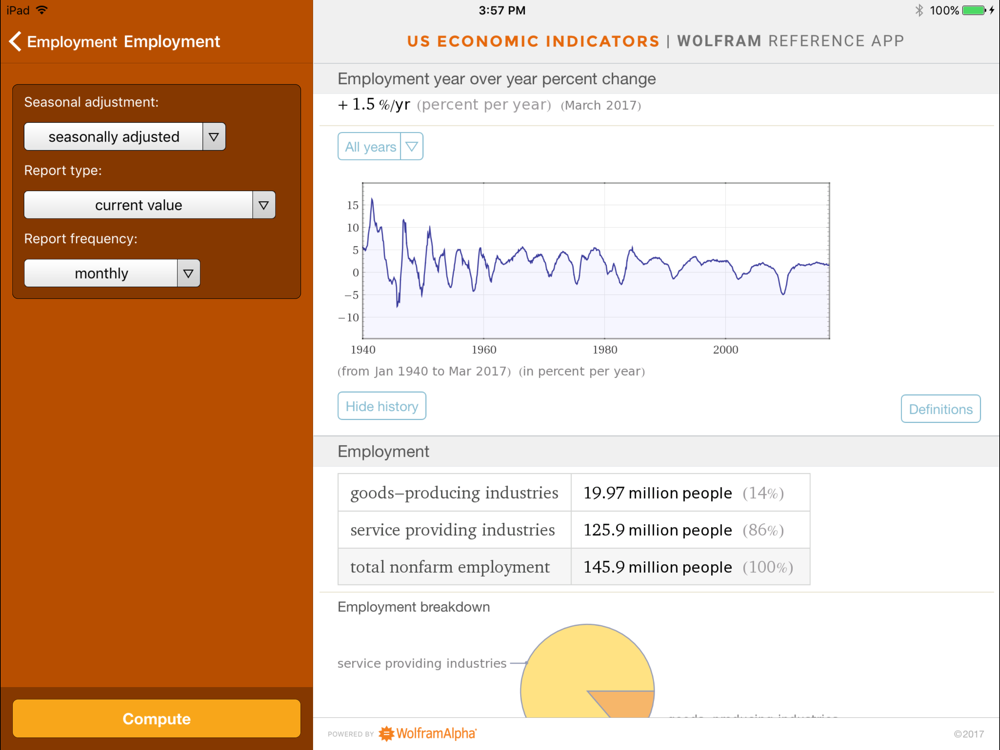This screenshot has height=750, width=1000.
Task: Select the 19.97 million people value
Action: point(658,493)
